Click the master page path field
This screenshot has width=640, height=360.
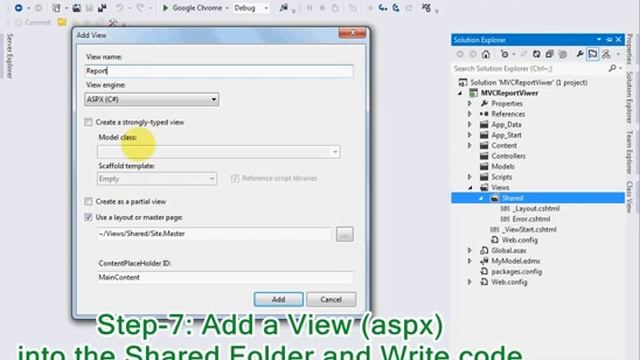click(214, 233)
